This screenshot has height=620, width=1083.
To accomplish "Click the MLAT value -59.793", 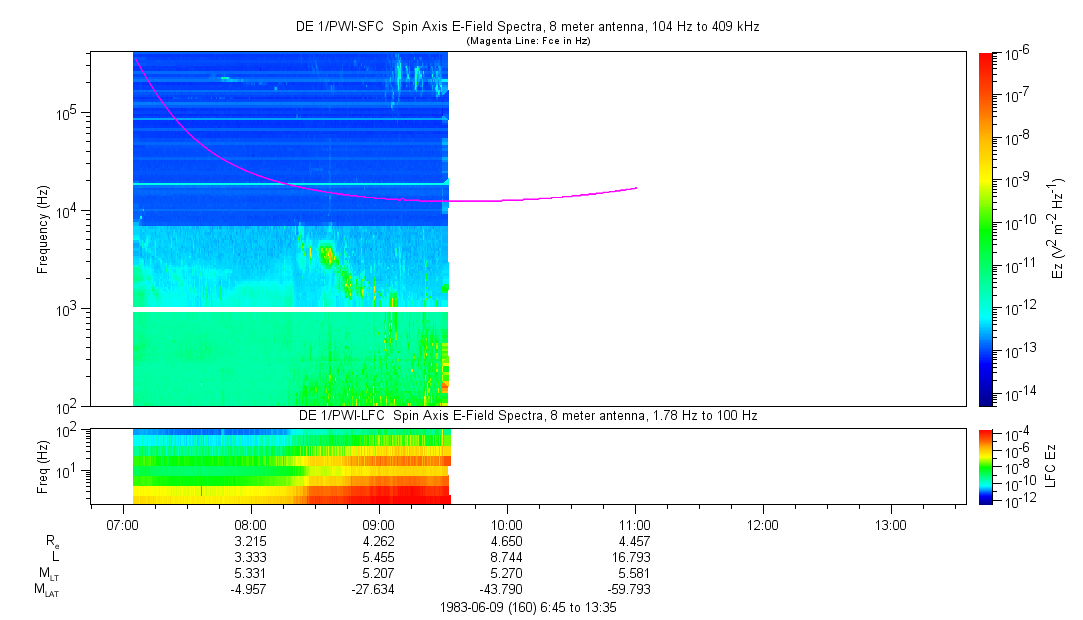I will coord(629,590).
